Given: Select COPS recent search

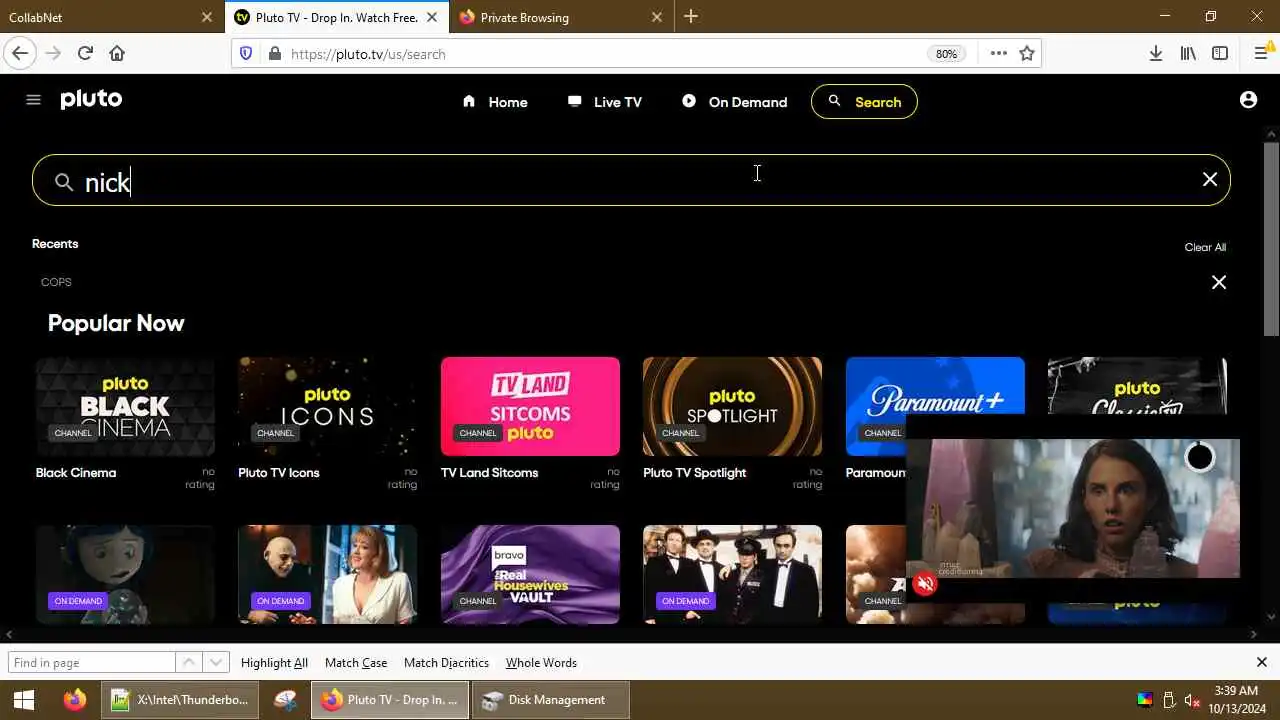Looking at the screenshot, I should tap(56, 282).
